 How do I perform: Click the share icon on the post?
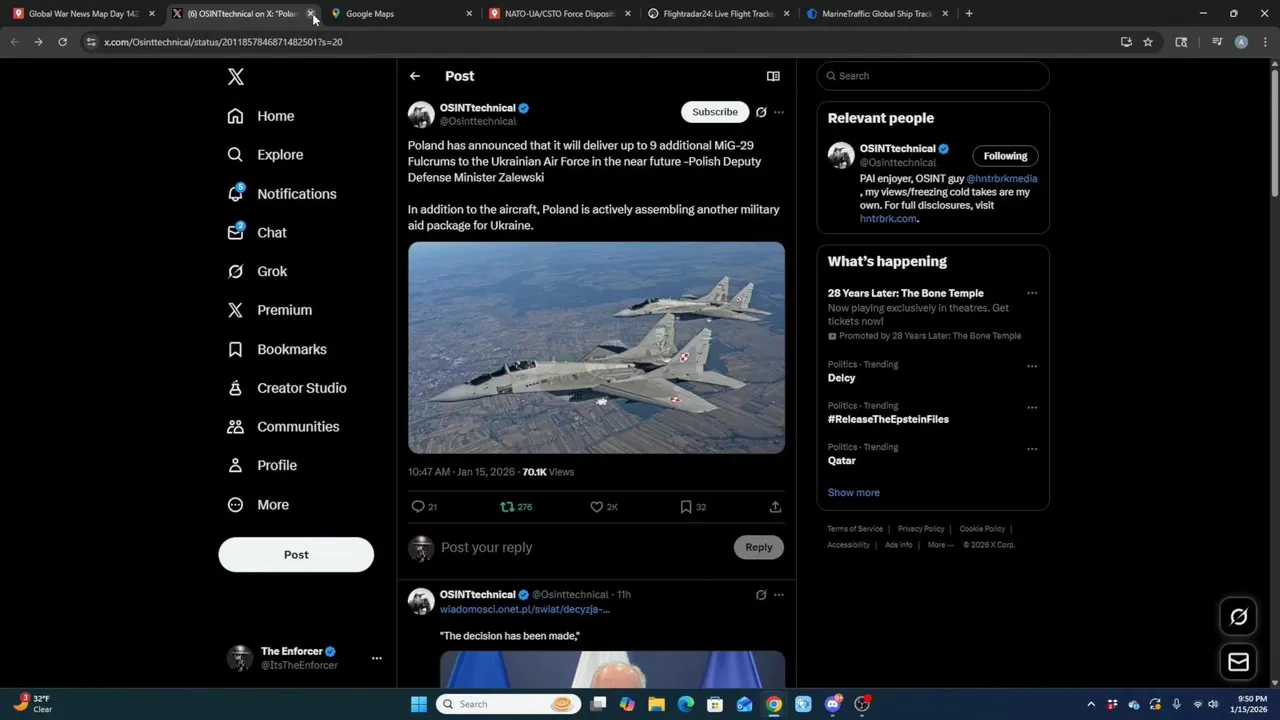tap(775, 507)
